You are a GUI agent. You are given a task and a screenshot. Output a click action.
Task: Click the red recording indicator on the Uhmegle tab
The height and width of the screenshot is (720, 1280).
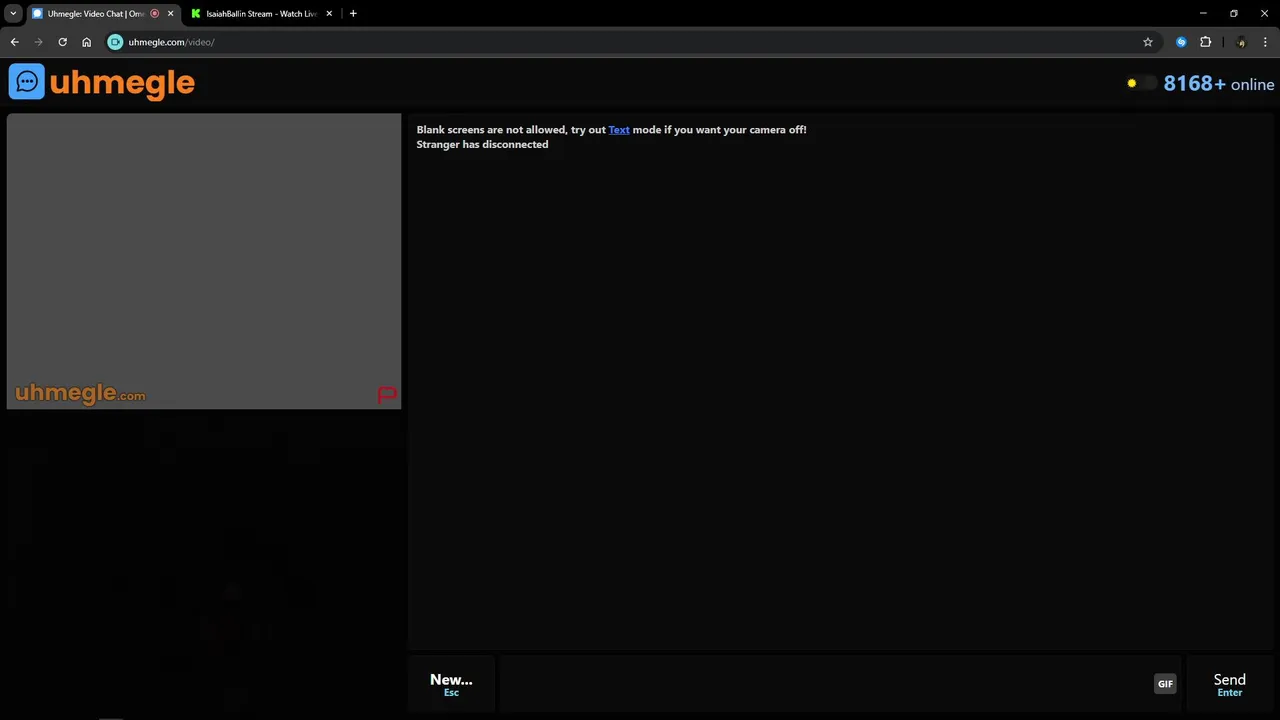point(154,14)
